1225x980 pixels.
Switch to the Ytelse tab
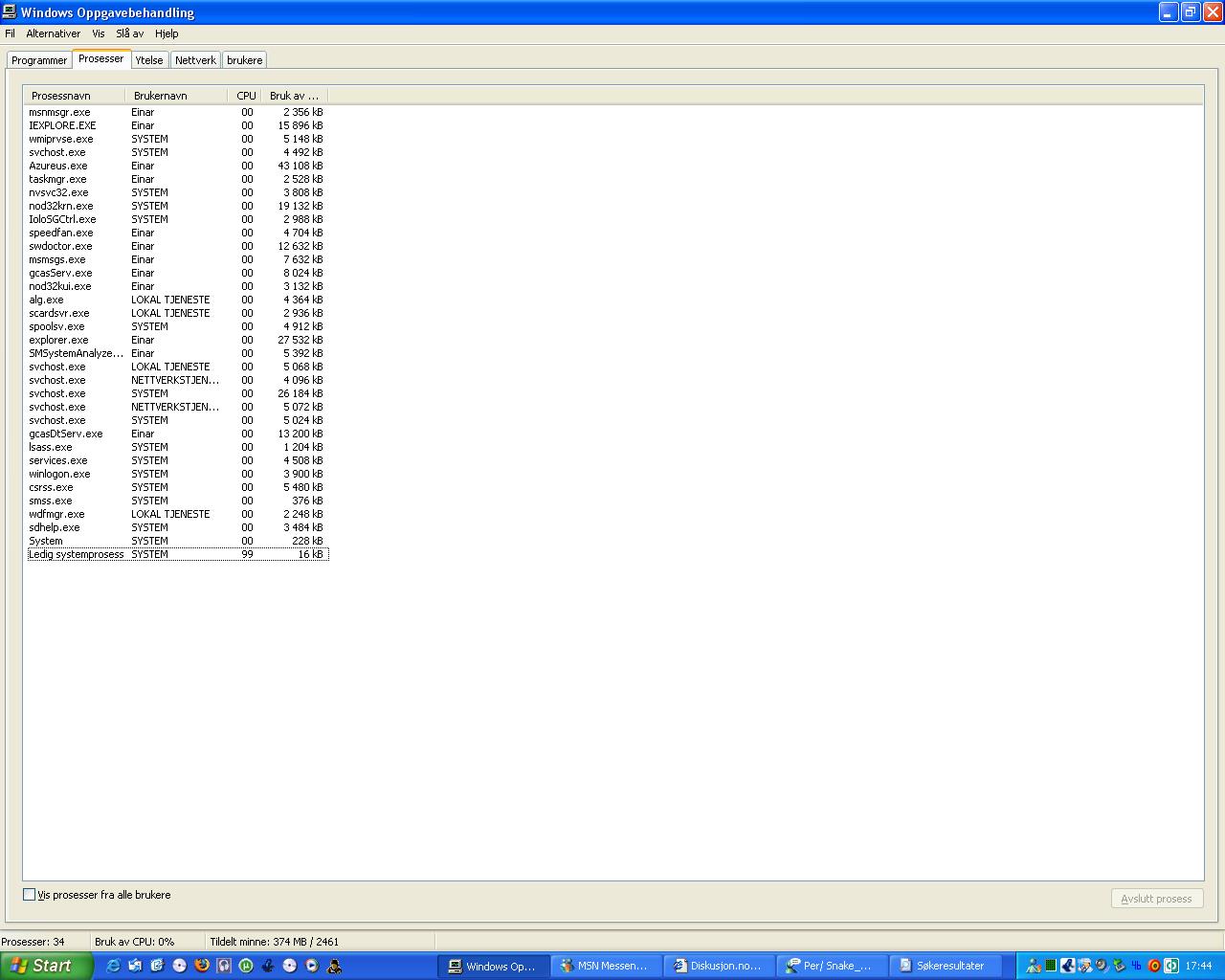coord(149,60)
